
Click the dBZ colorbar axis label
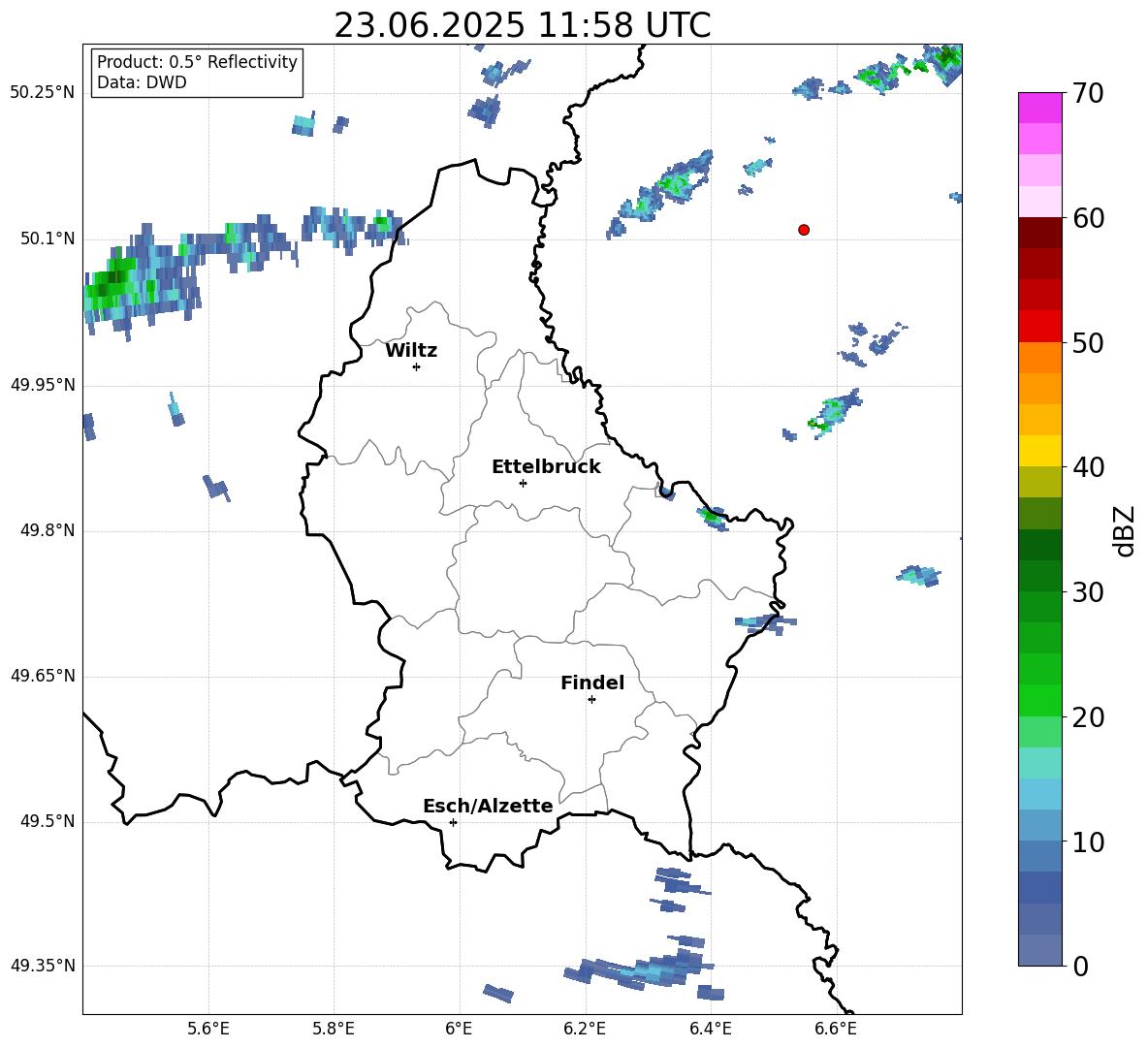point(1123,530)
